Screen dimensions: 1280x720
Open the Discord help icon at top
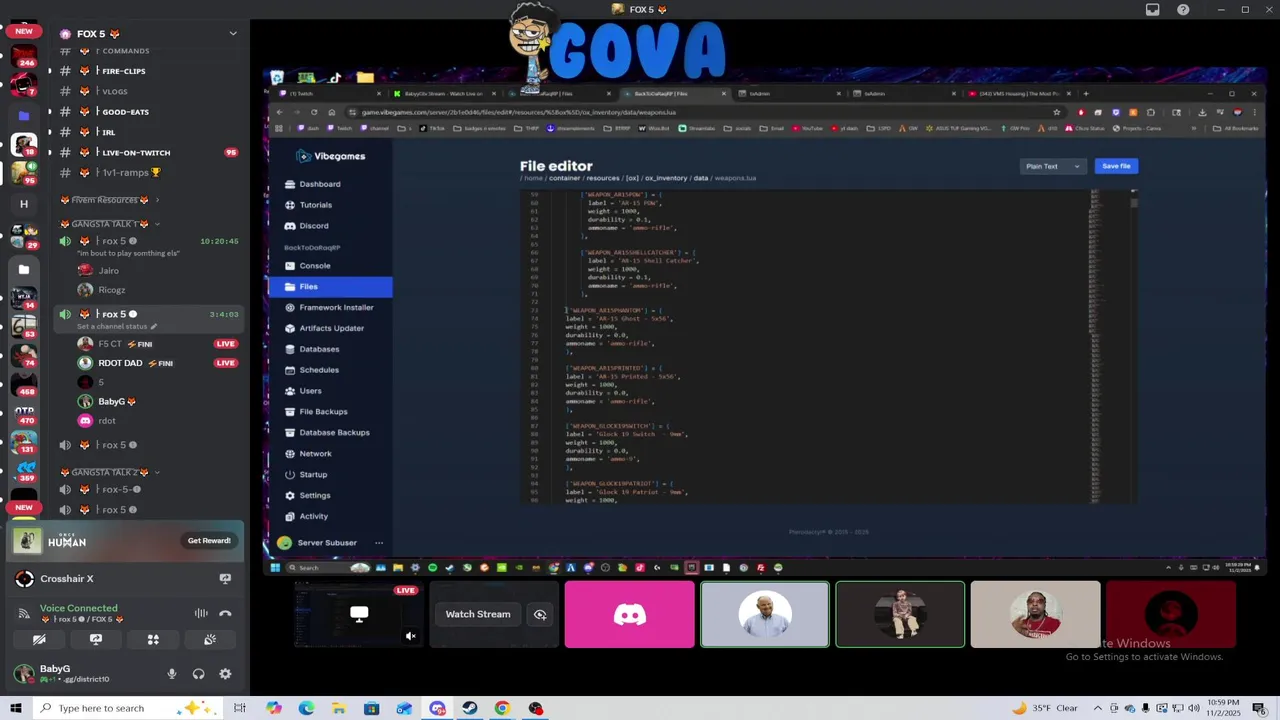click(x=1183, y=9)
